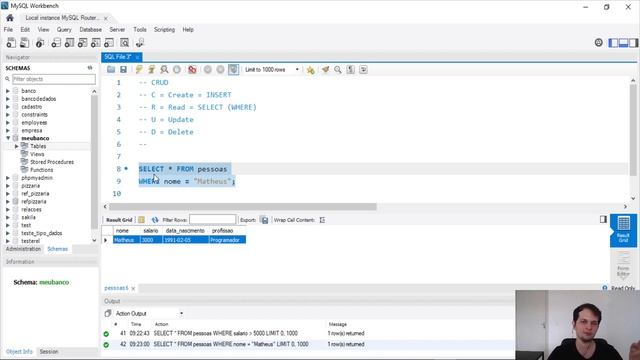Open the home screen tab icon
This screenshot has width=640, height=360.
pyautogui.click(x=10, y=18)
